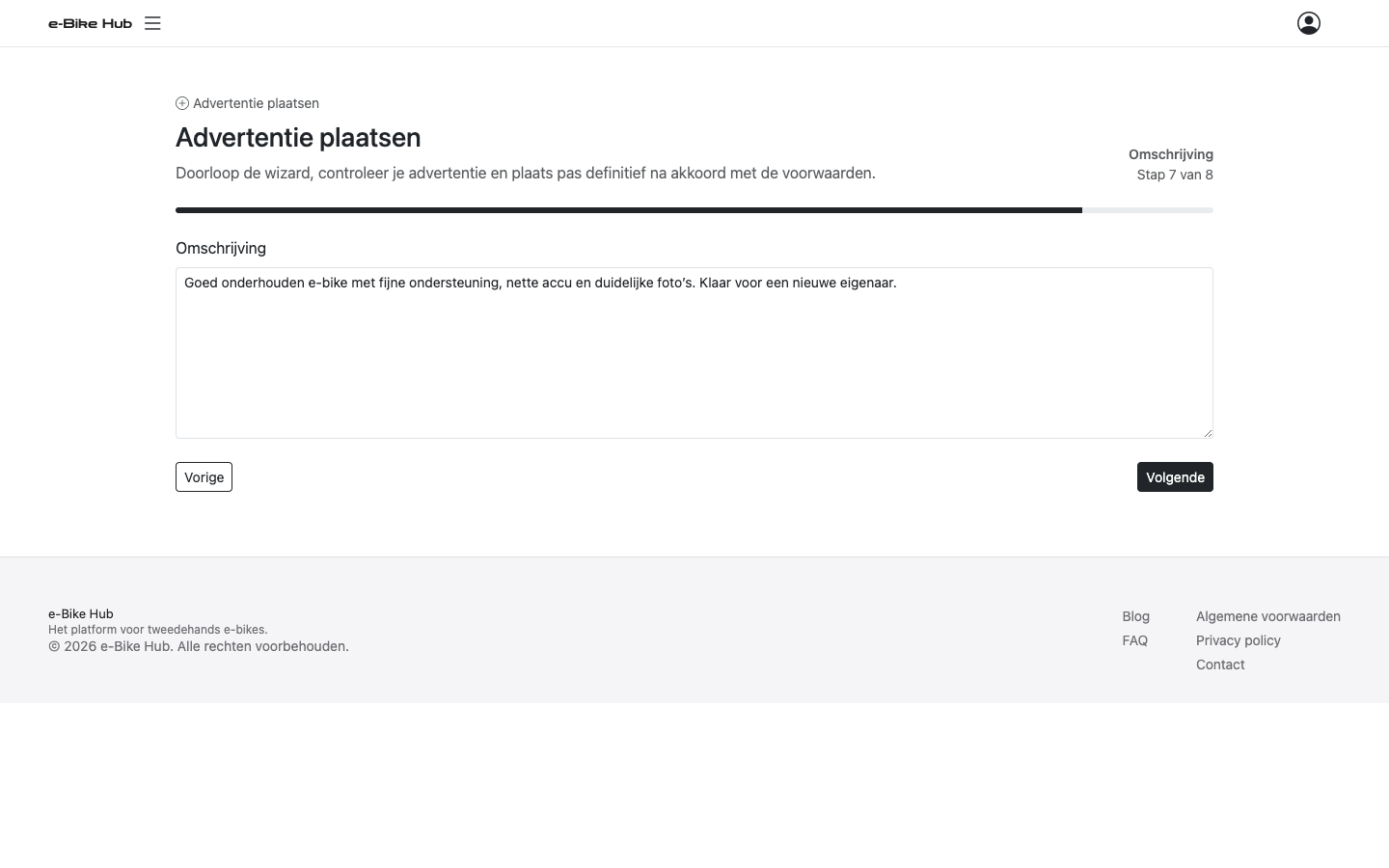Click the textarea resize handle corner
The height and width of the screenshot is (868, 1389).
pyautogui.click(x=1208, y=433)
